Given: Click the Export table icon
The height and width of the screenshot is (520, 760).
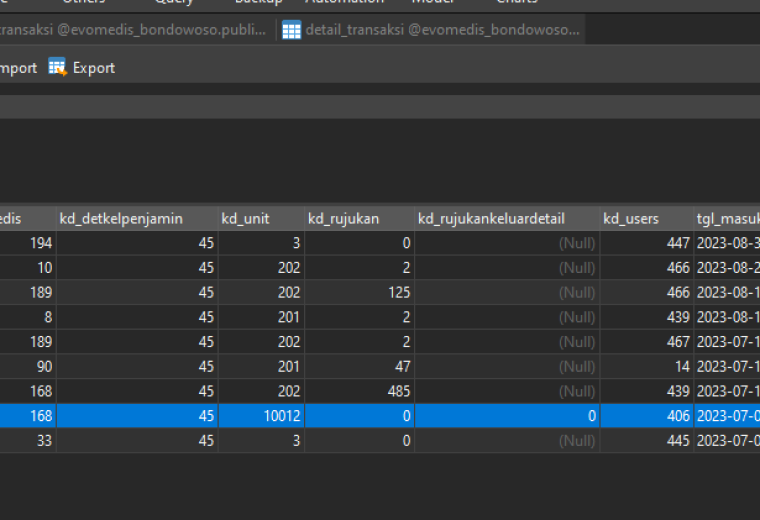Looking at the screenshot, I should point(57,67).
